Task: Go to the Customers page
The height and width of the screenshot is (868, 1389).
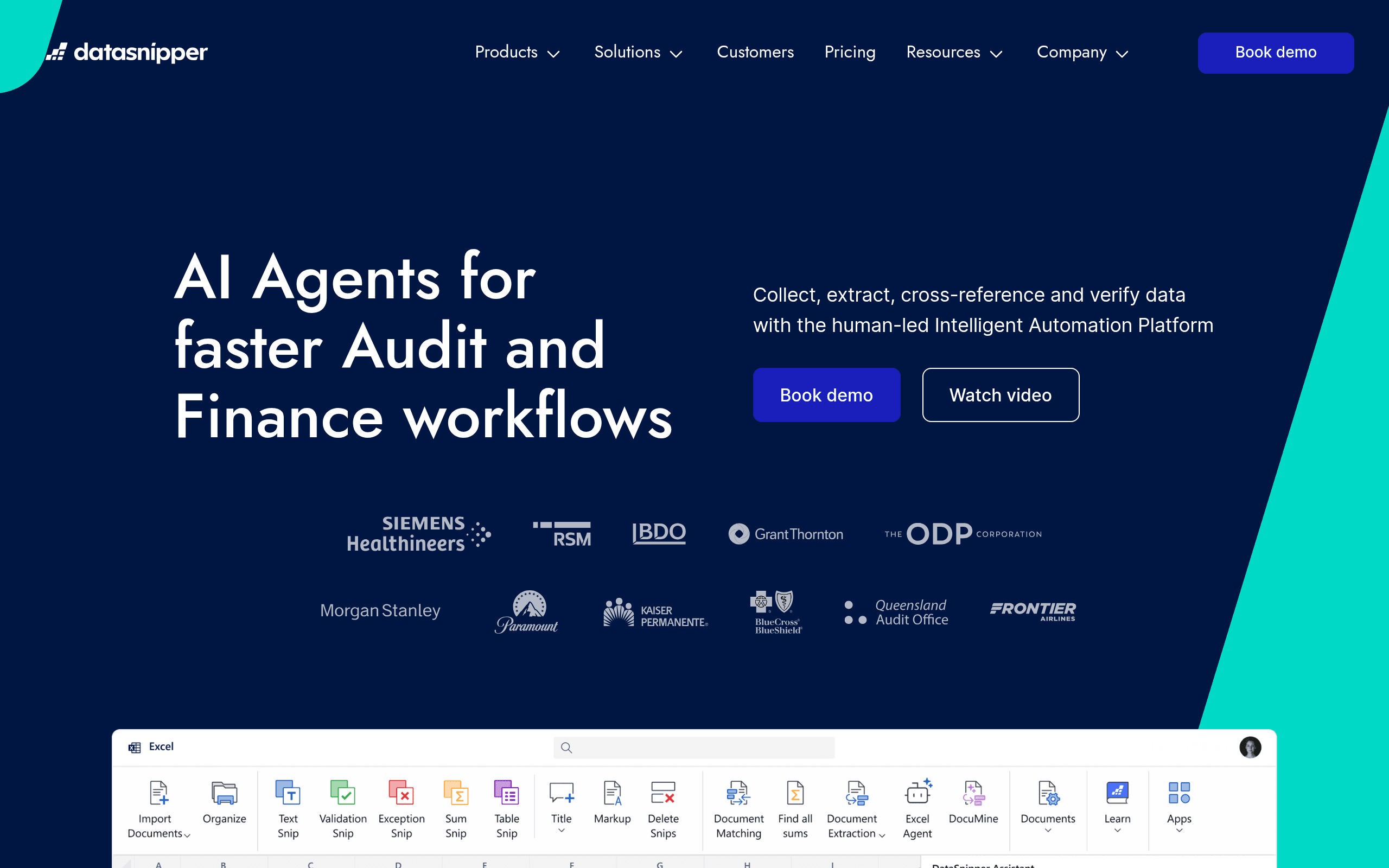Action: (755, 52)
